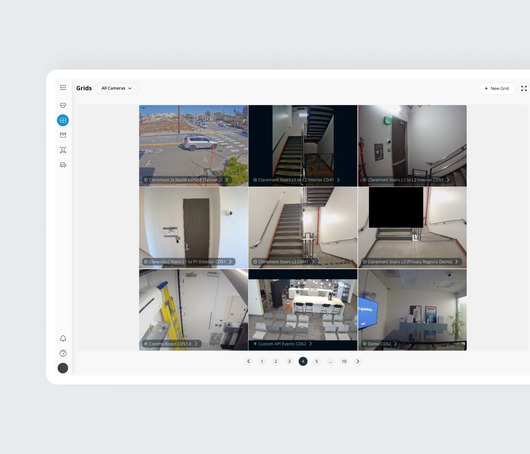Select the active Grids sidebar icon

(x=63, y=120)
